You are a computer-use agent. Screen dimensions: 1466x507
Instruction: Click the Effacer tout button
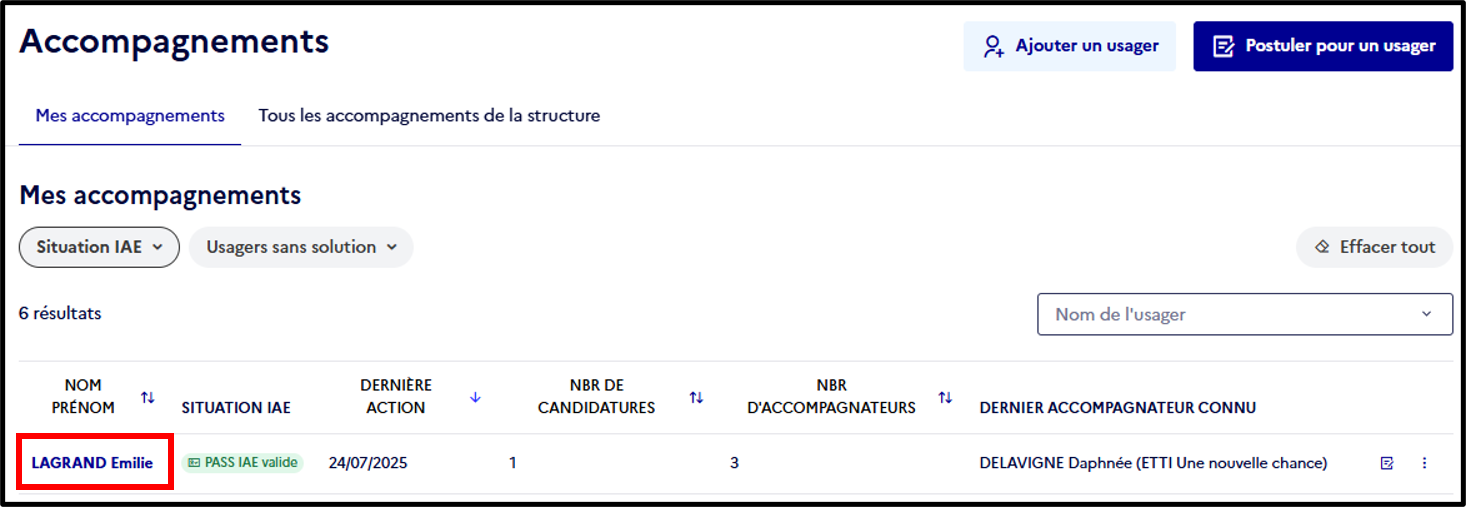1374,247
